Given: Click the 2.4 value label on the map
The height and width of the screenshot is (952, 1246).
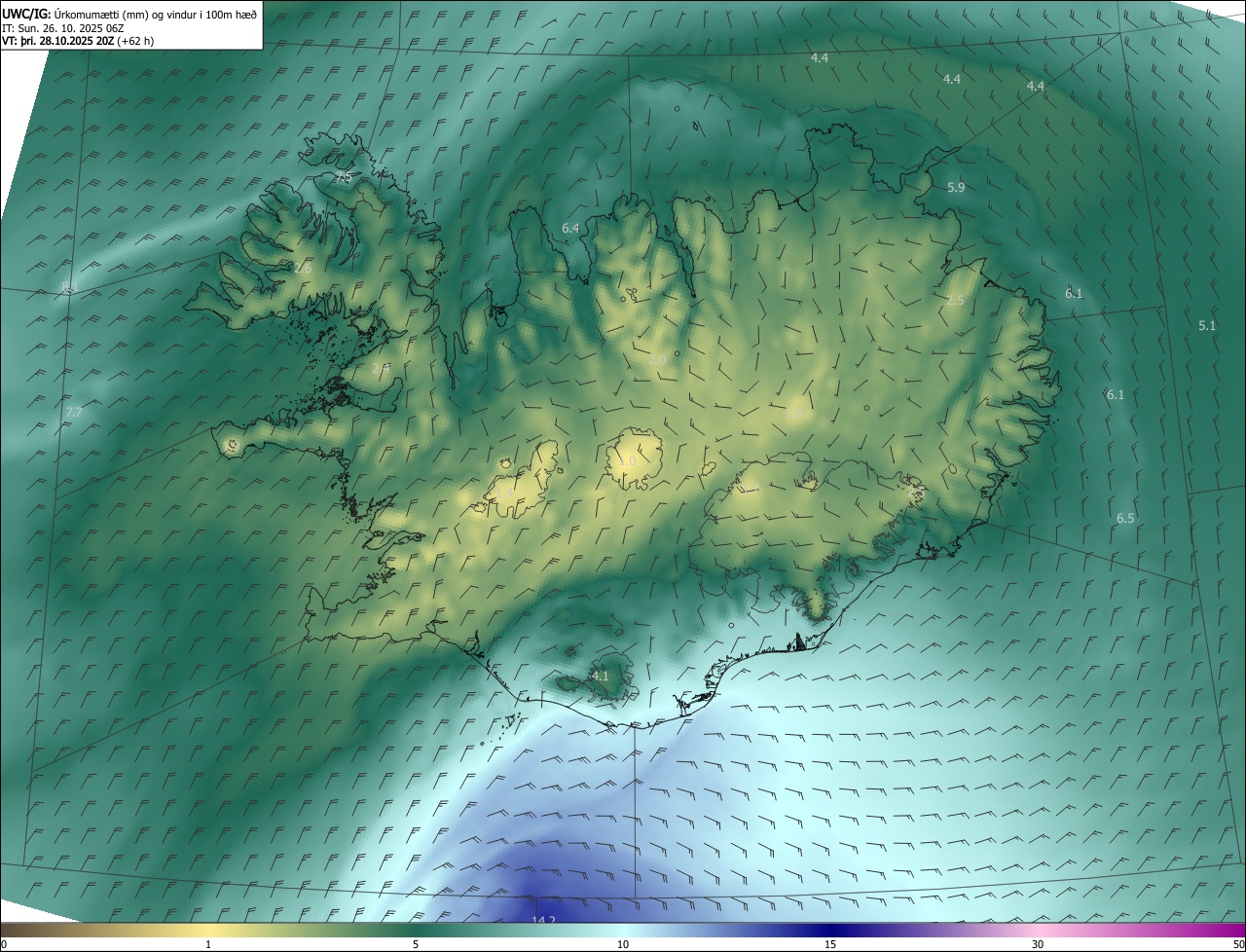Looking at the screenshot, I should click(381, 368).
